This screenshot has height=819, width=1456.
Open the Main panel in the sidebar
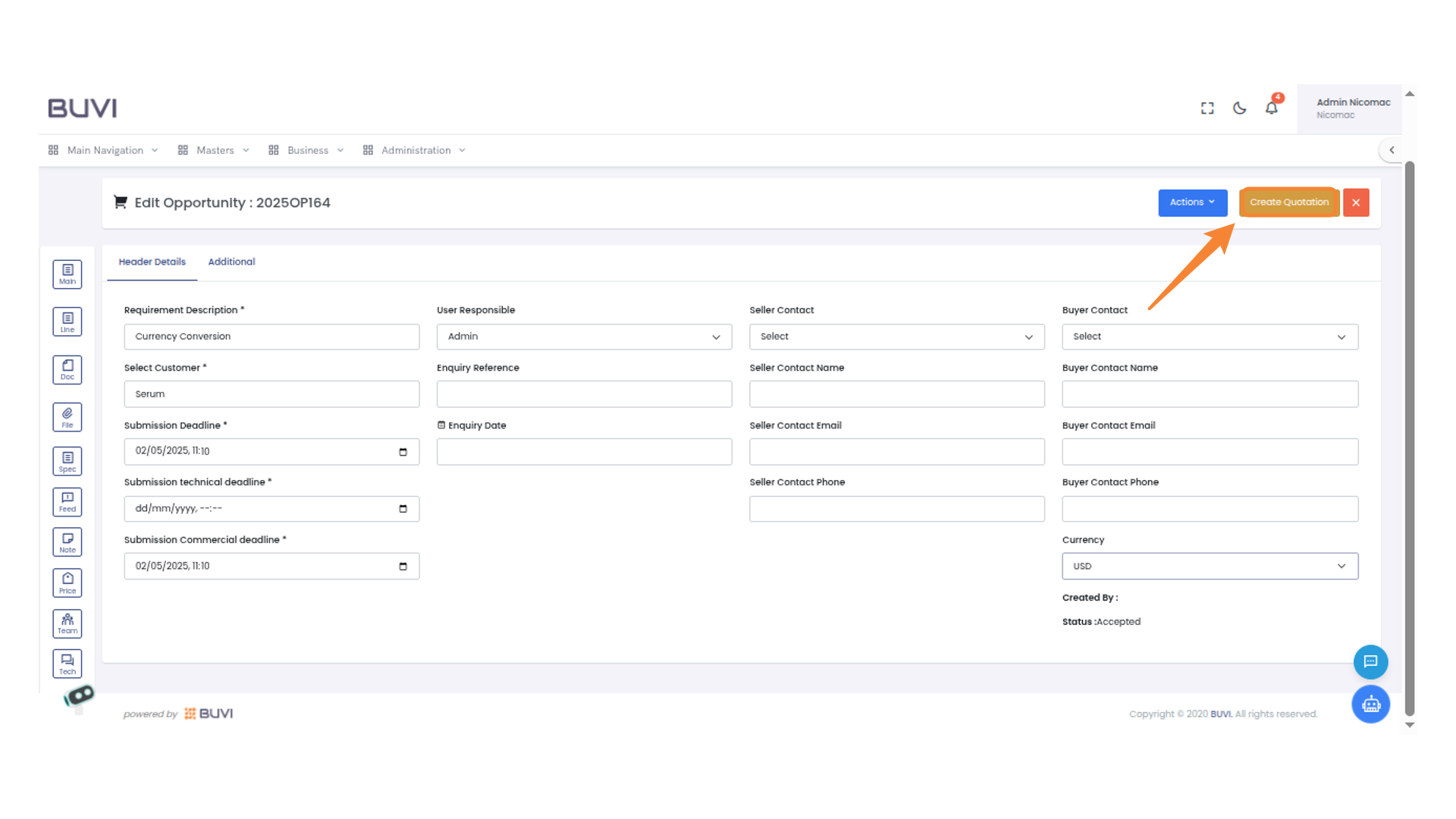tap(67, 274)
